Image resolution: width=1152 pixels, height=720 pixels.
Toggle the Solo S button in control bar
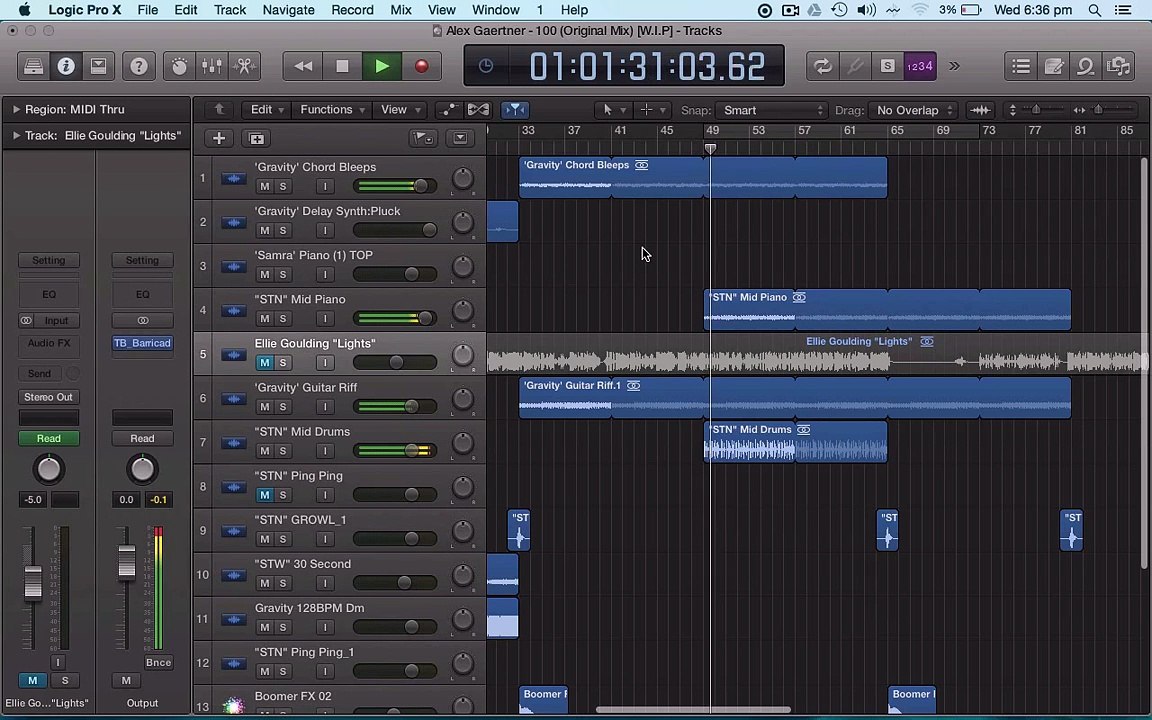(888, 66)
